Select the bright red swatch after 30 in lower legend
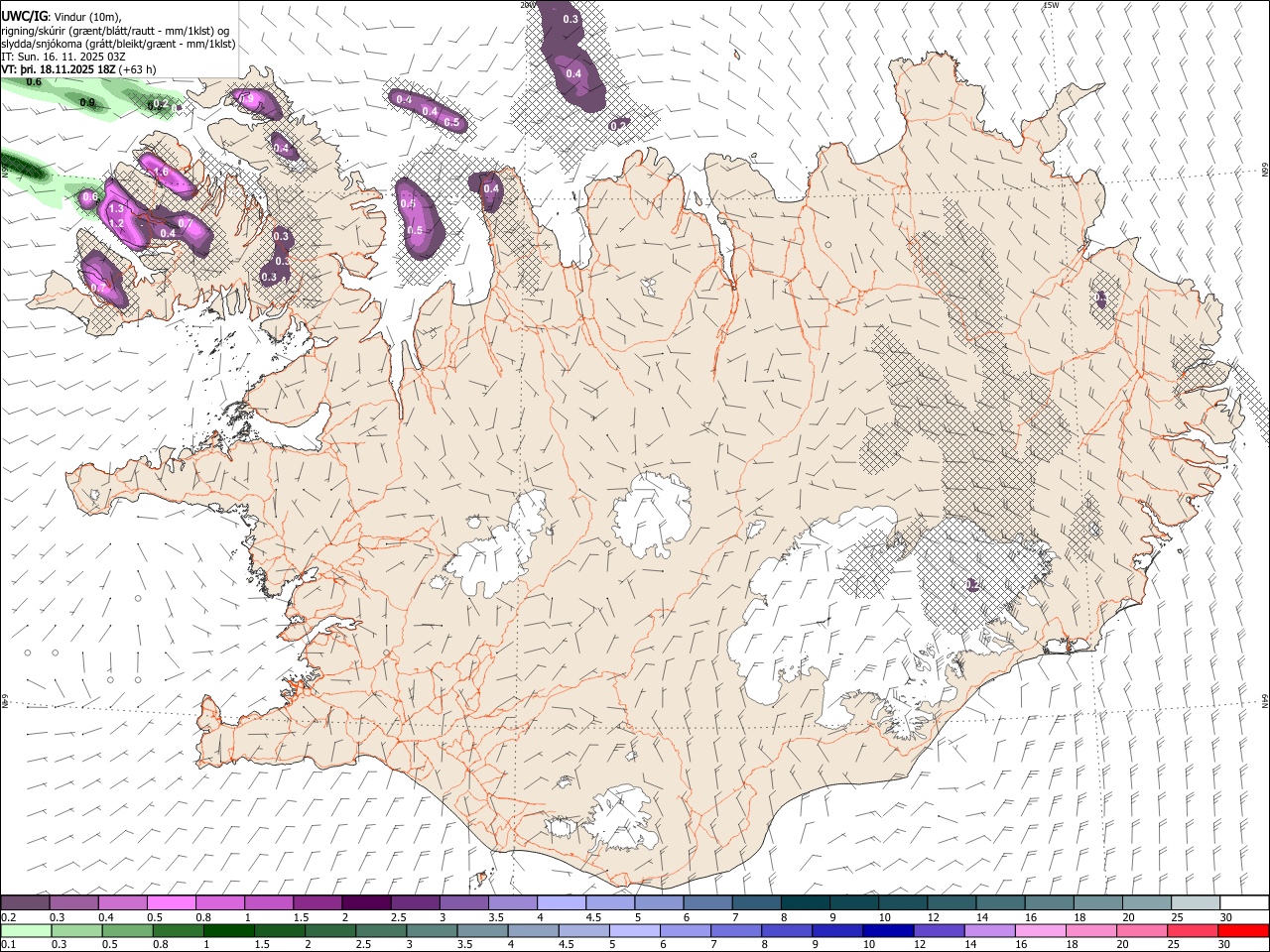 (1242, 930)
